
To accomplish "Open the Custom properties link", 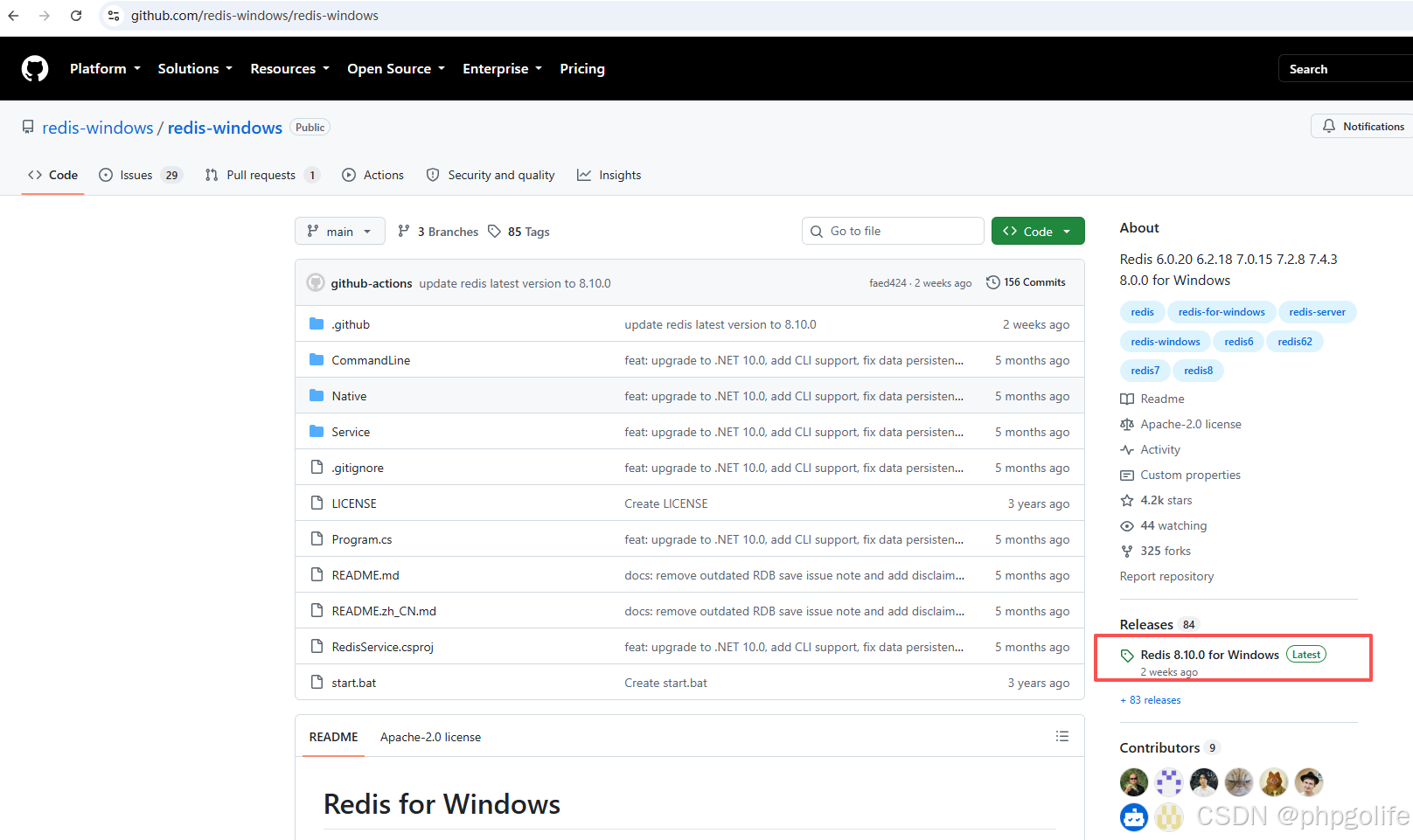I will tap(1190, 476).
